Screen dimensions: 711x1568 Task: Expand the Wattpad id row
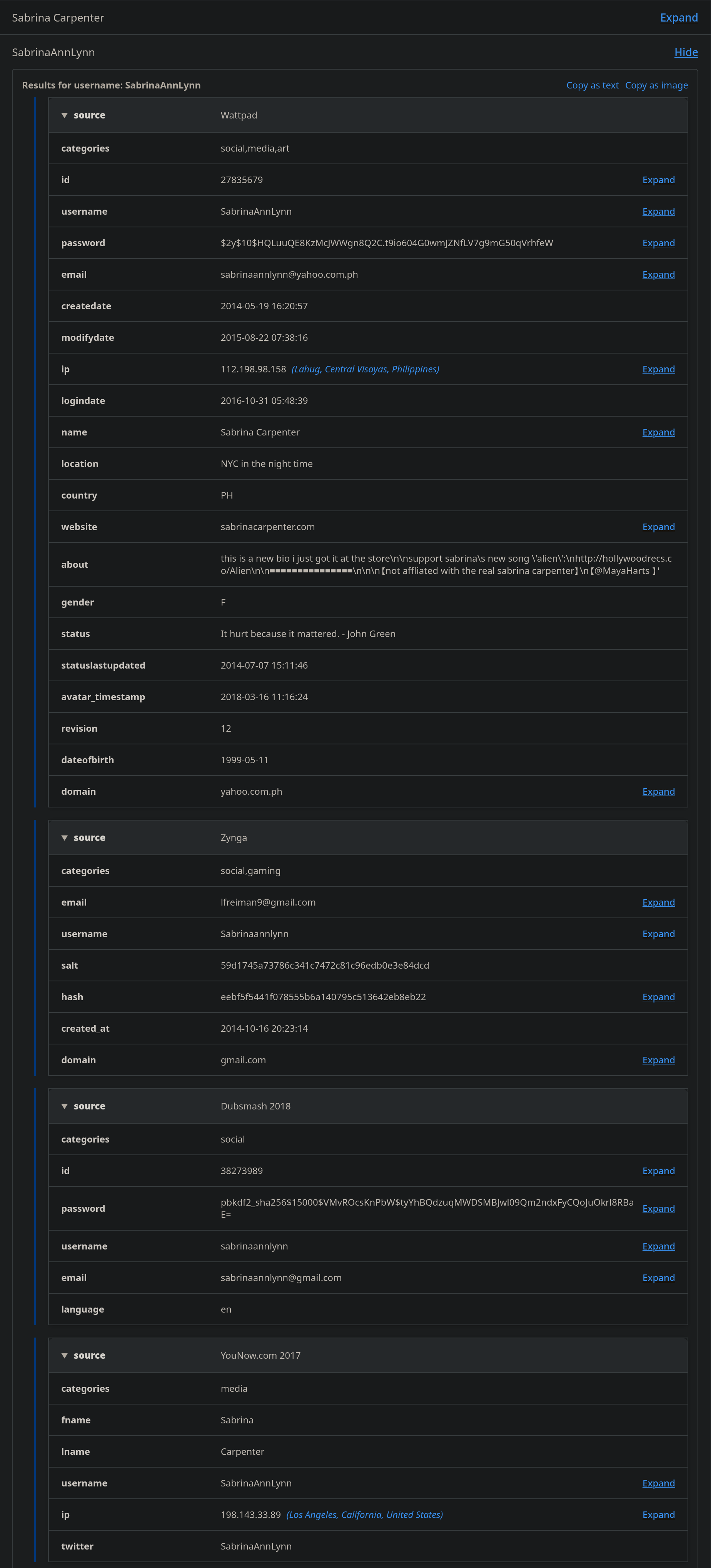(x=658, y=180)
